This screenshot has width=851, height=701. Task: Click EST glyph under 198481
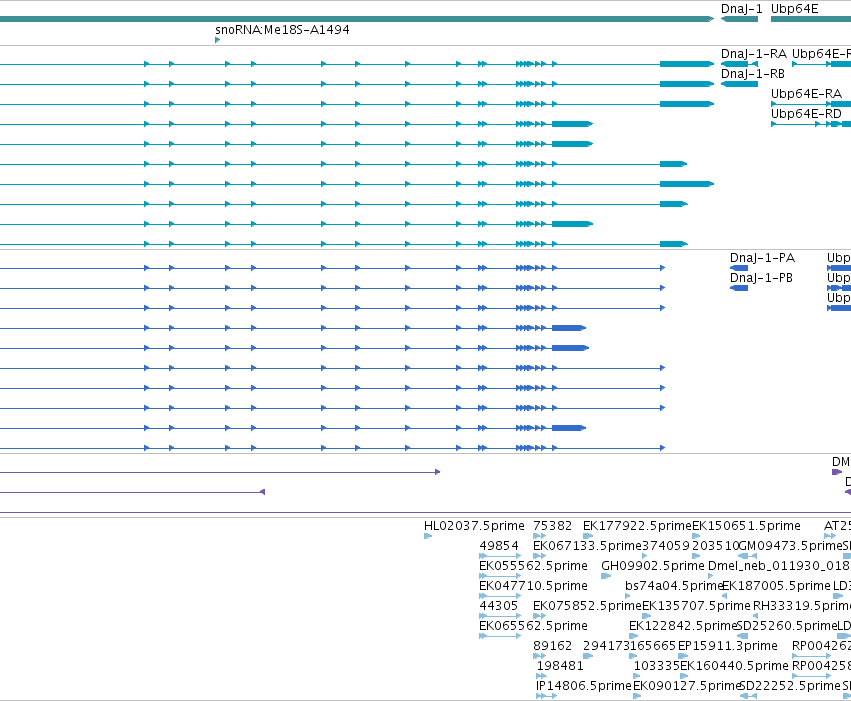[541, 676]
